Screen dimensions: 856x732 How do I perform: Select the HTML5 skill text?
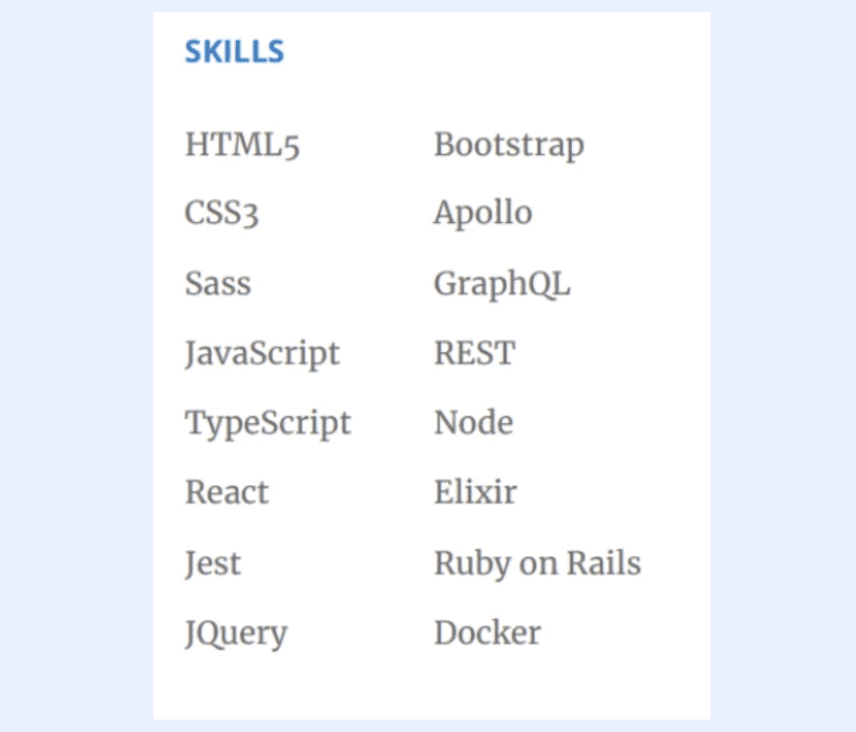pyautogui.click(x=242, y=145)
